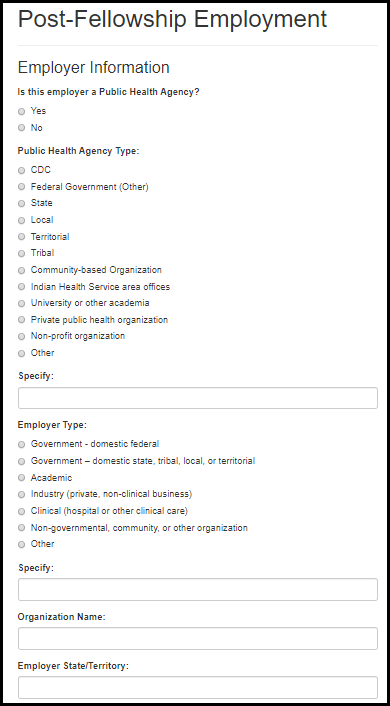Focus the Employer State/Territory field
Viewport: 390px width, 706px height.
(x=198, y=688)
